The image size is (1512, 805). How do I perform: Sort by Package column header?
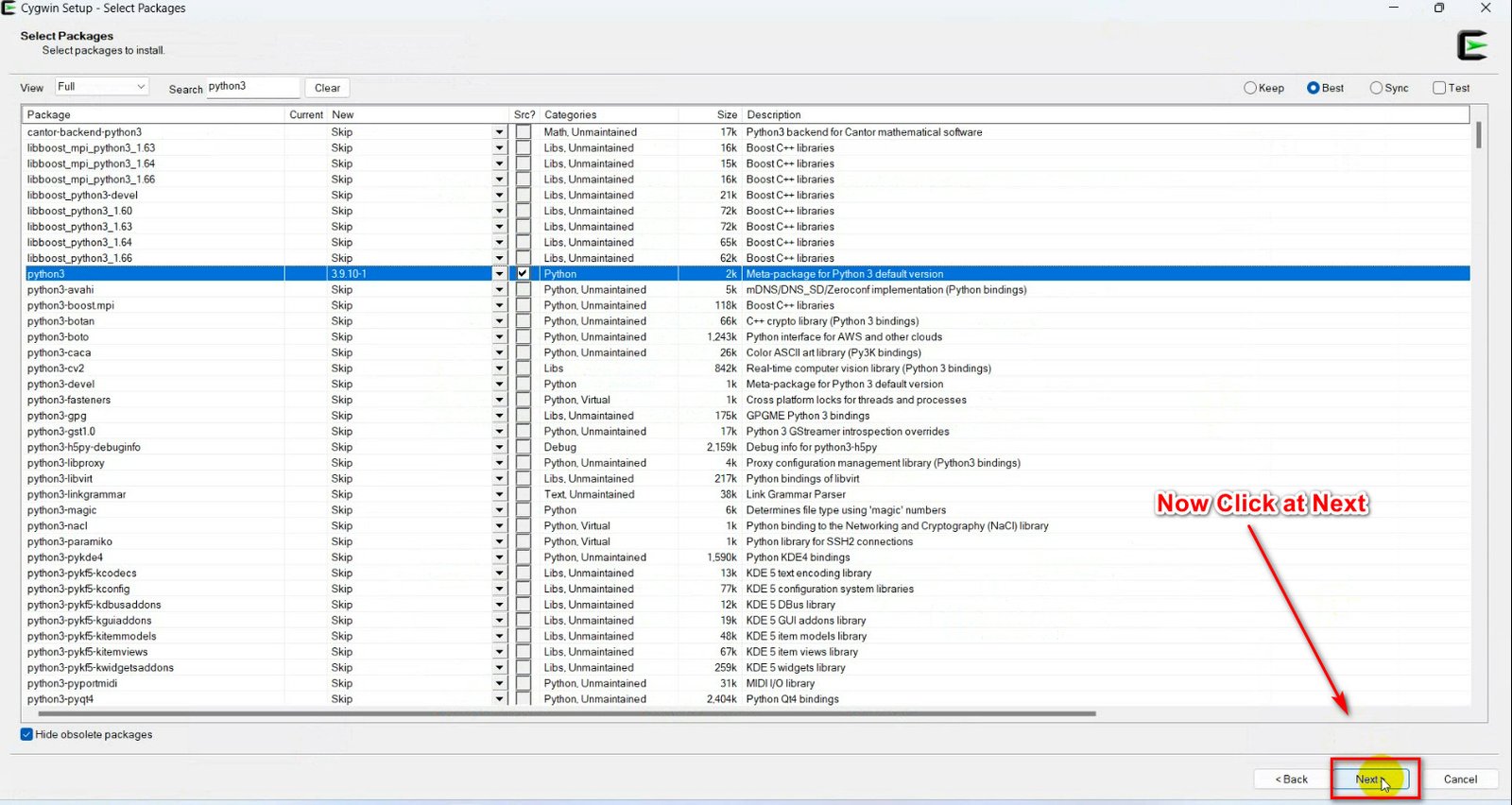(x=153, y=114)
